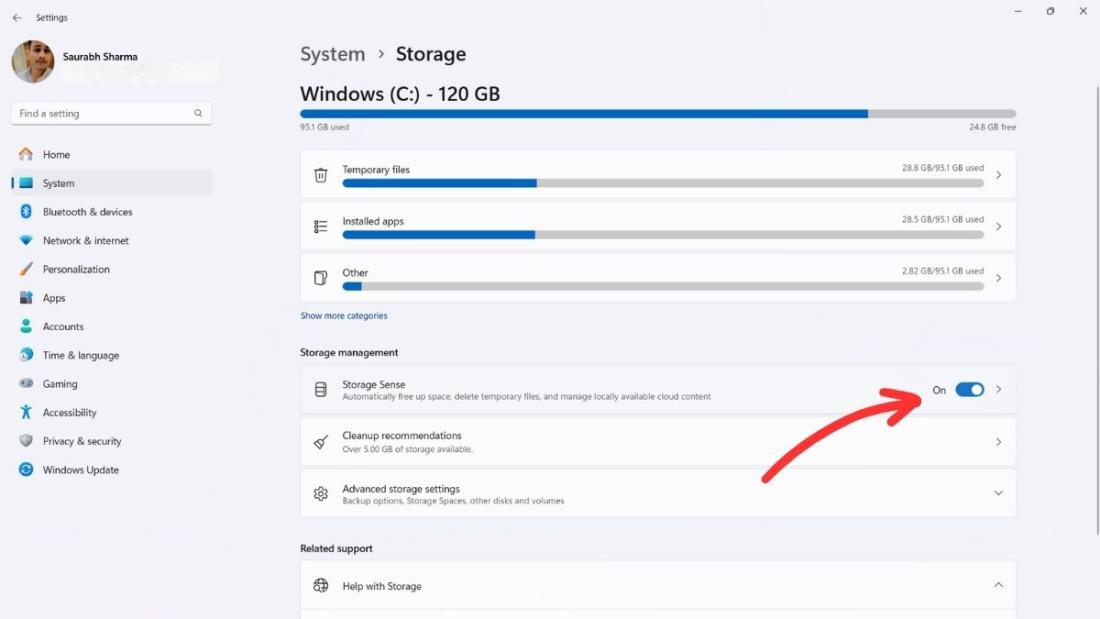Expand Advanced storage settings chevron
The height and width of the screenshot is (619, 1100).
pyautogui.click(x=998, y=493)
